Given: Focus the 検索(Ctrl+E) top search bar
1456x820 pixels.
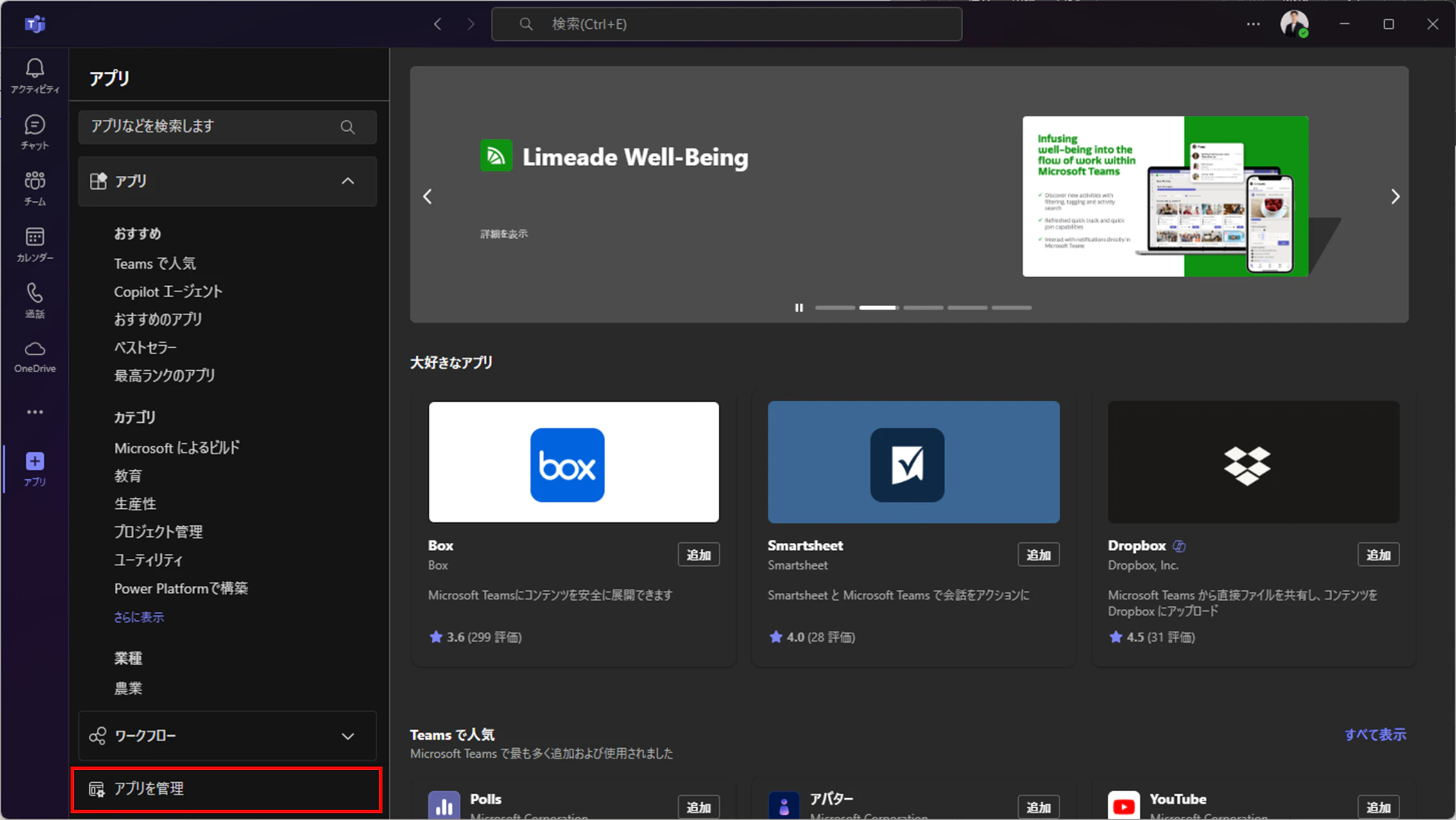Looking at the screenshot, I should (726, 24).
